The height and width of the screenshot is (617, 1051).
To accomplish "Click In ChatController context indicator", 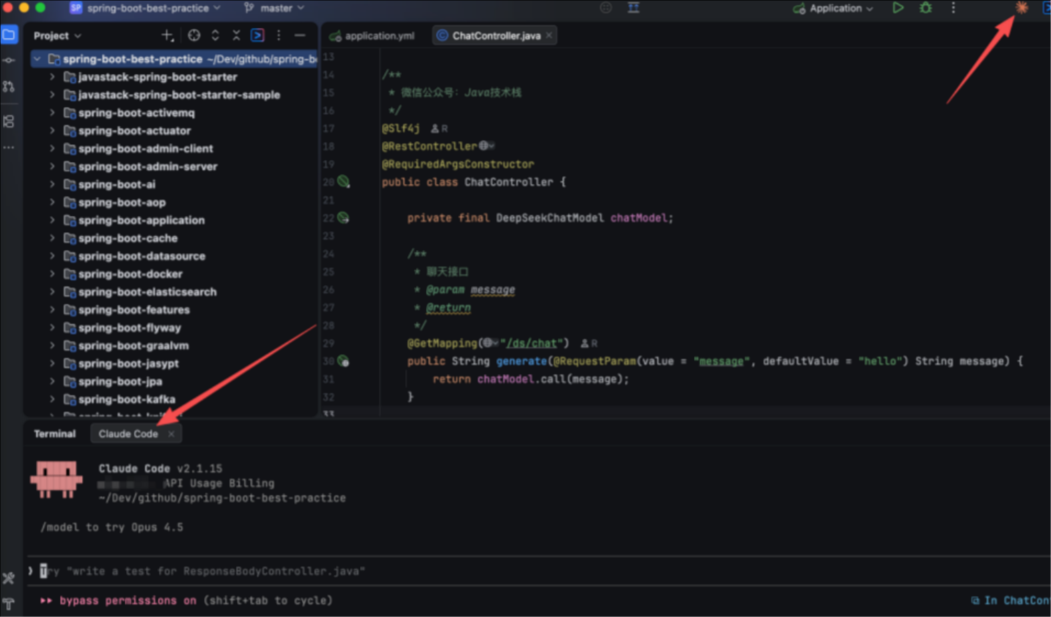I will [1010, 600].
